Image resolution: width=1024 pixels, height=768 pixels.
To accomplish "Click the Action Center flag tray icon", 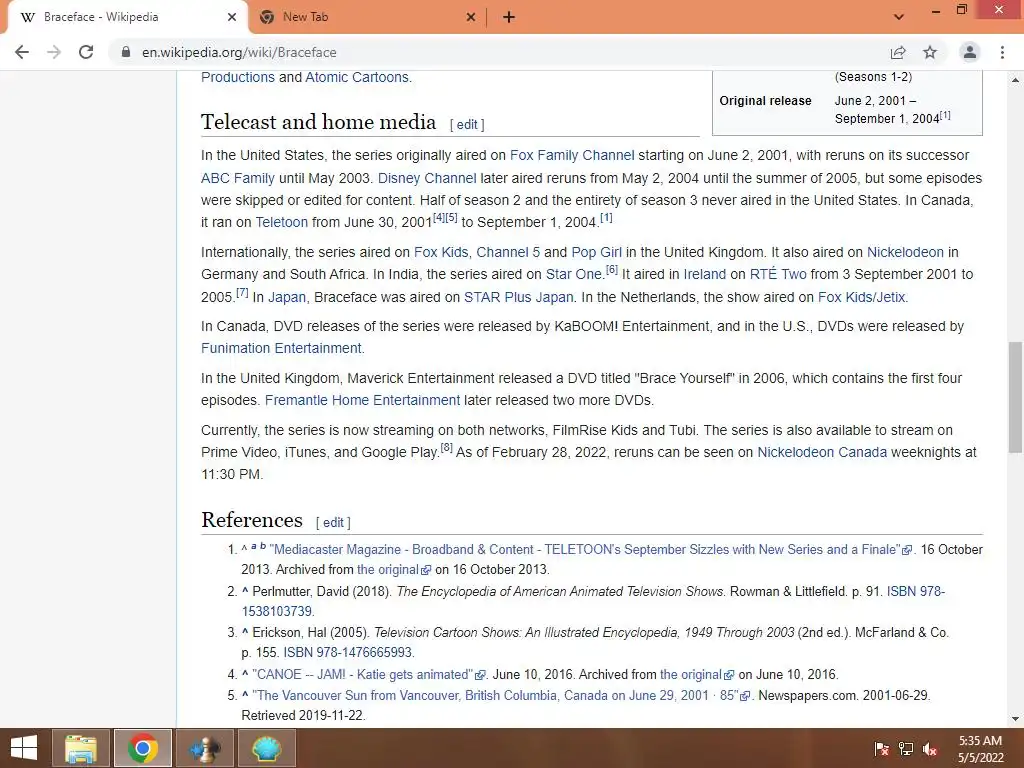I will 882,749.
